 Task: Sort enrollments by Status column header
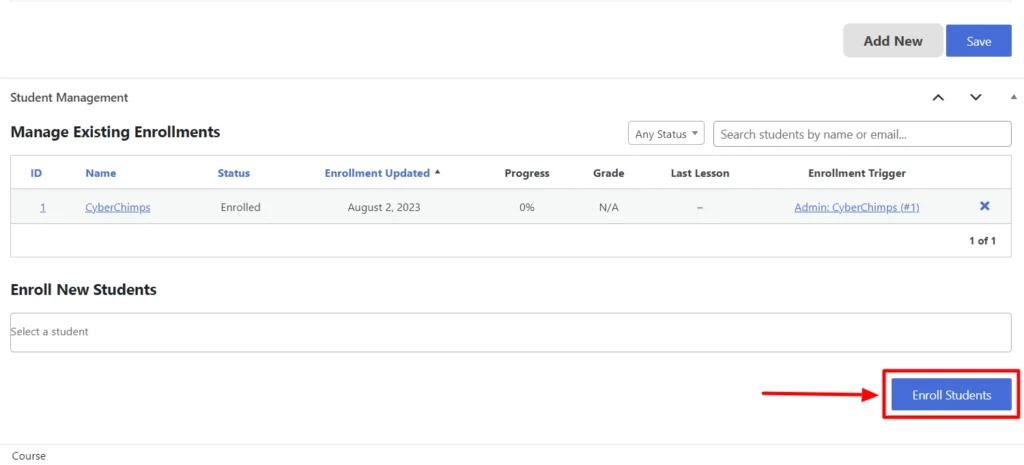pos(234,173)
